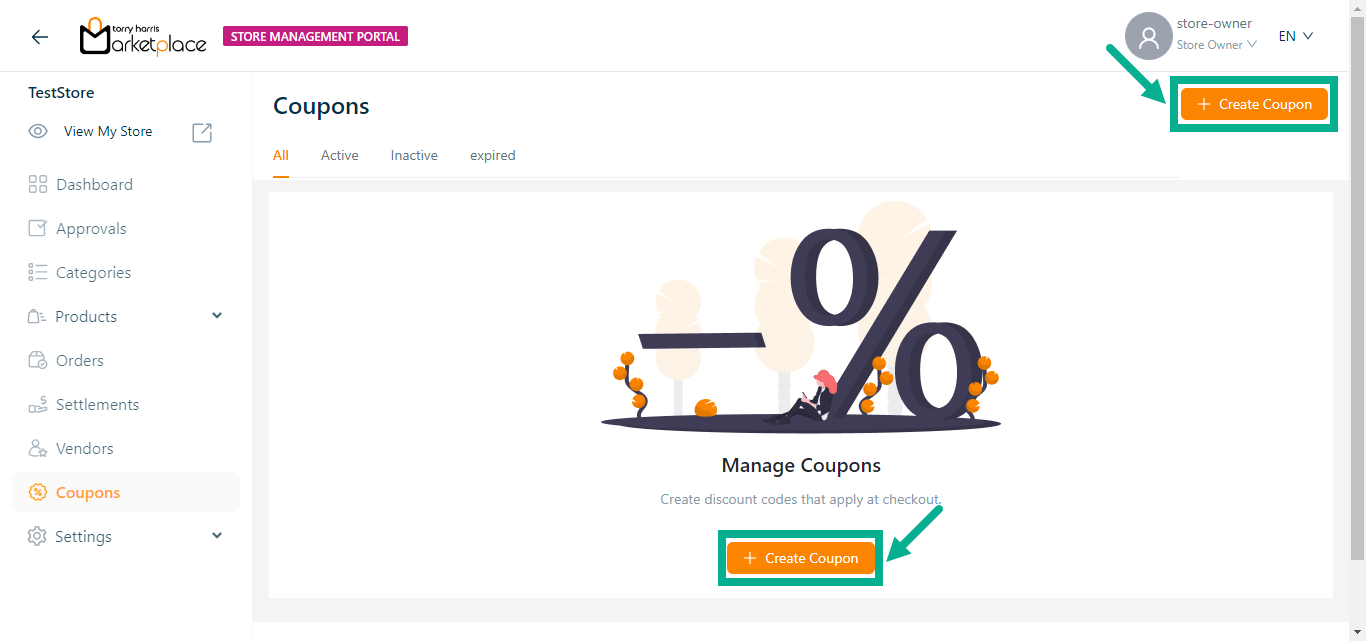This screenshot has width=1366, height=641.
Task: Click the top-right Create Coupon button
Action: tap(1254, 105)
